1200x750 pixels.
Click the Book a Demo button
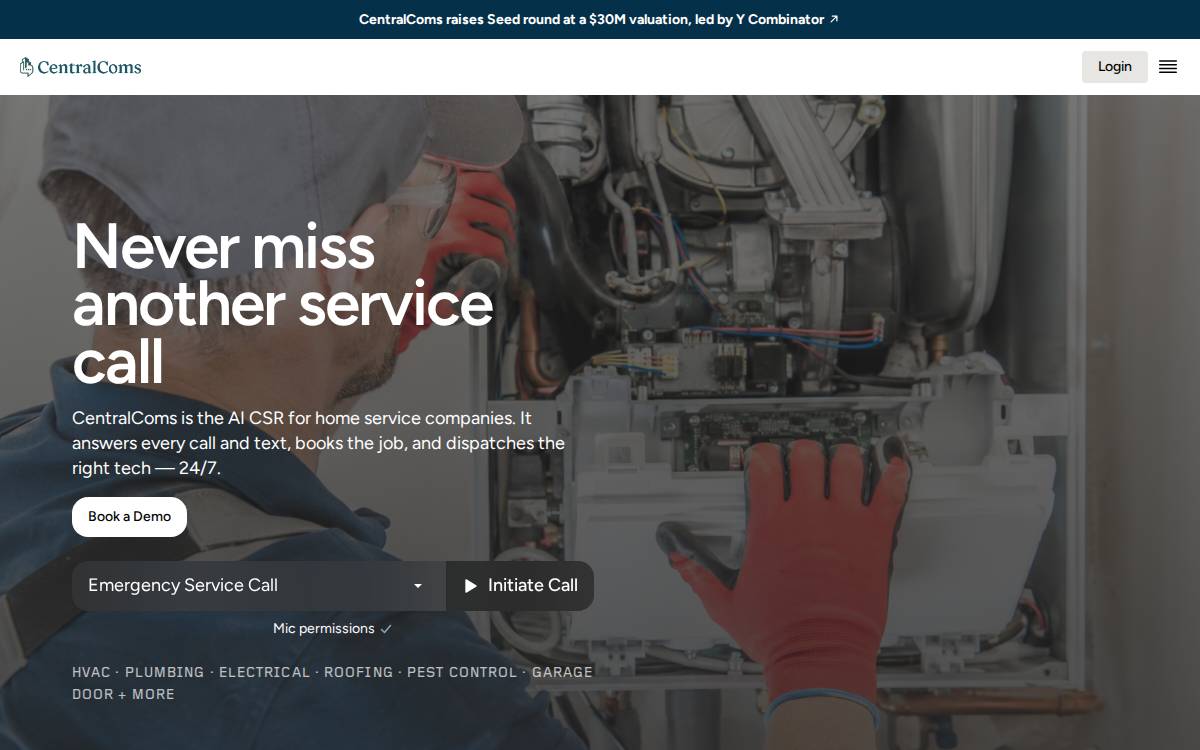point(129,517)
